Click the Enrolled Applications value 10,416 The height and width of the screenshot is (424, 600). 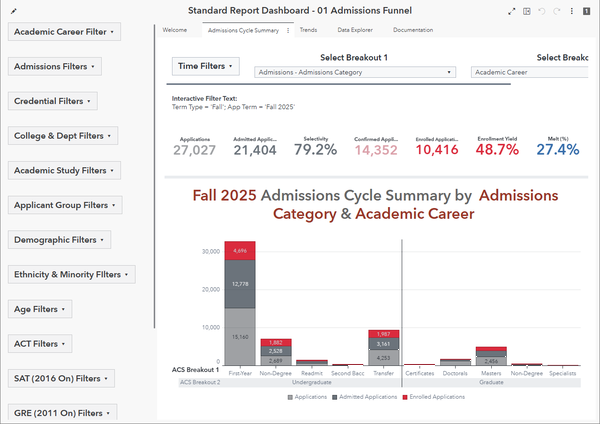[437, 150]
